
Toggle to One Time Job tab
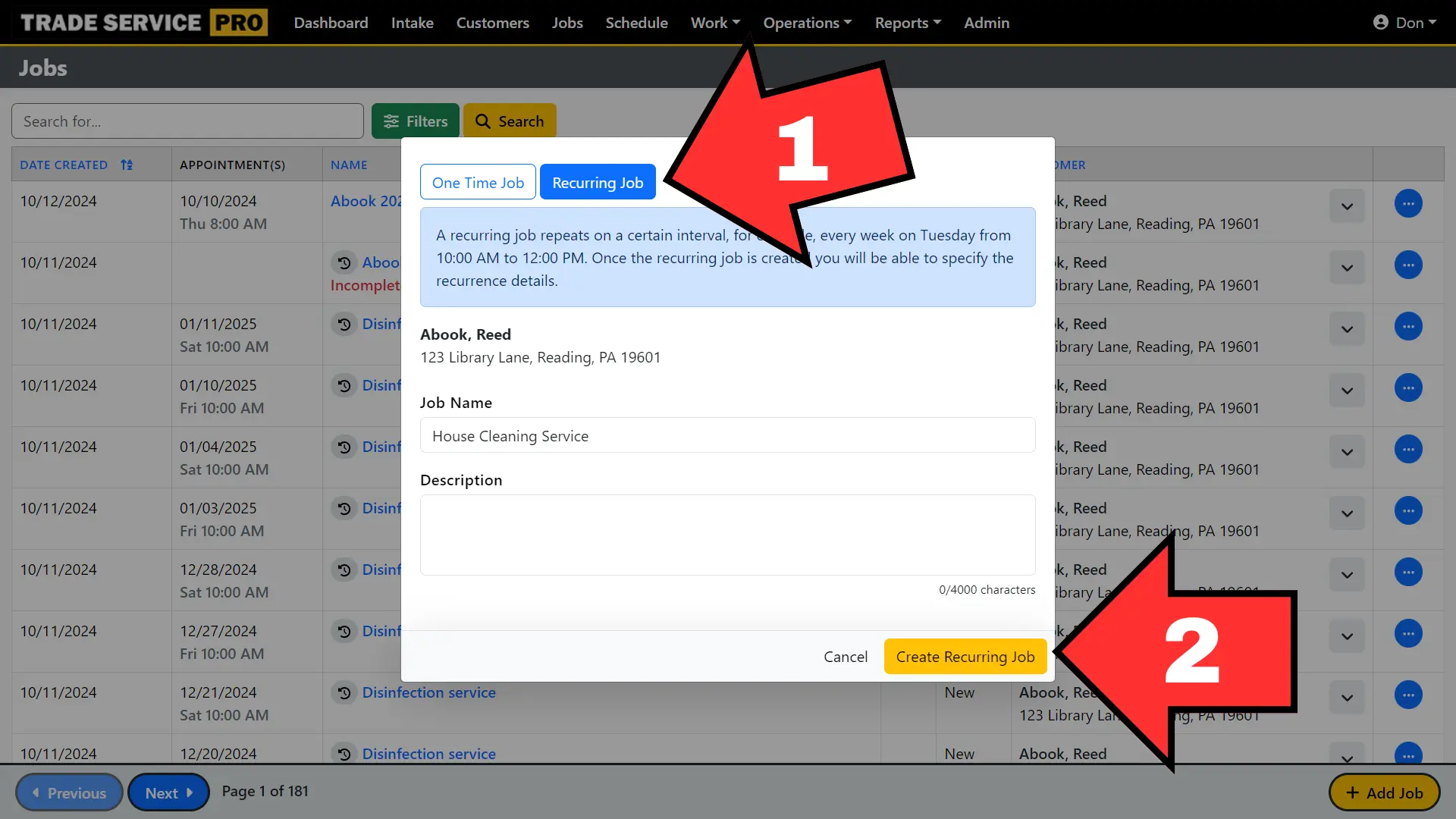pos(478,181)
